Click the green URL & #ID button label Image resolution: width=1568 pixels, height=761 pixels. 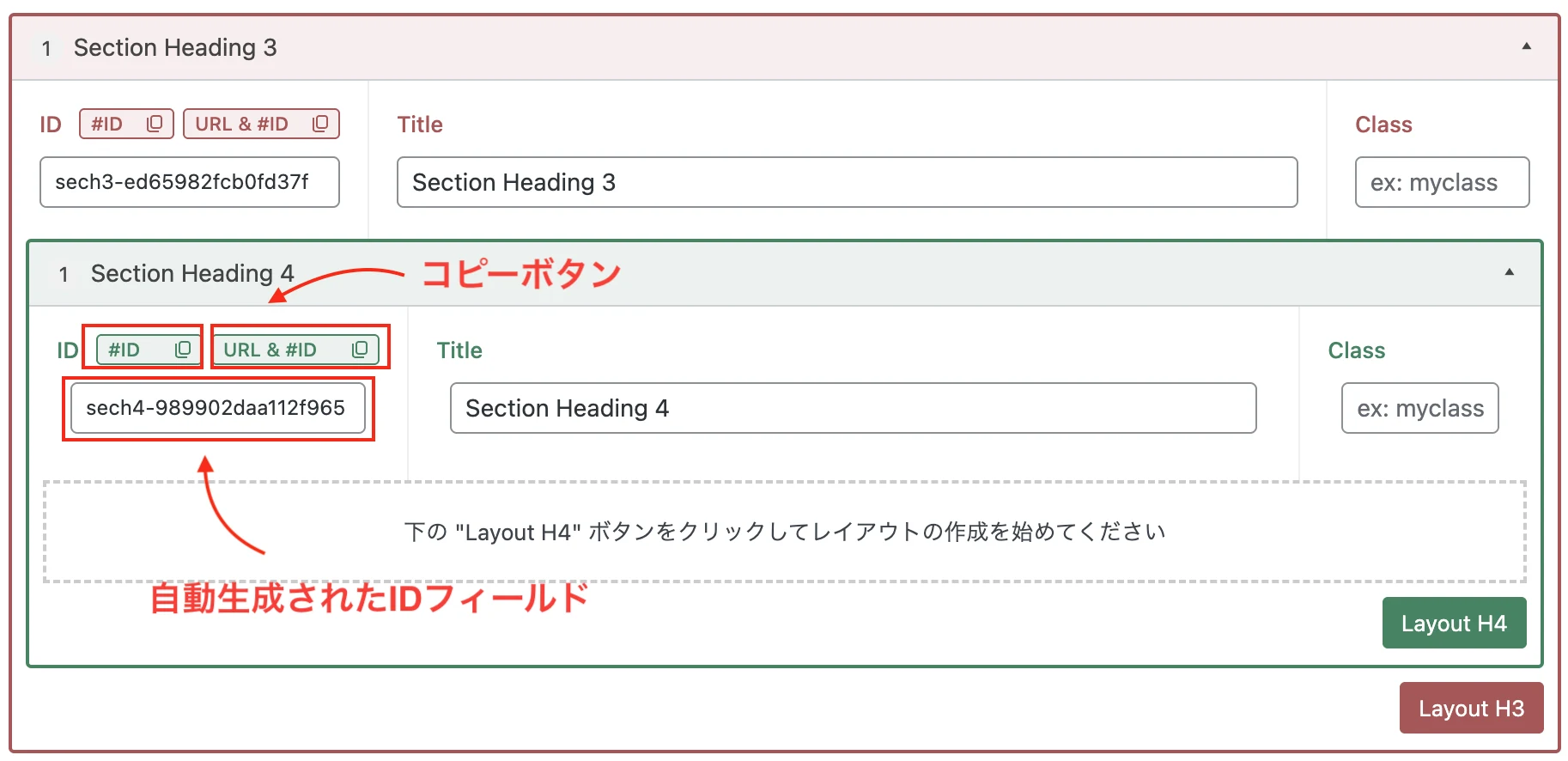click(270, 350)
